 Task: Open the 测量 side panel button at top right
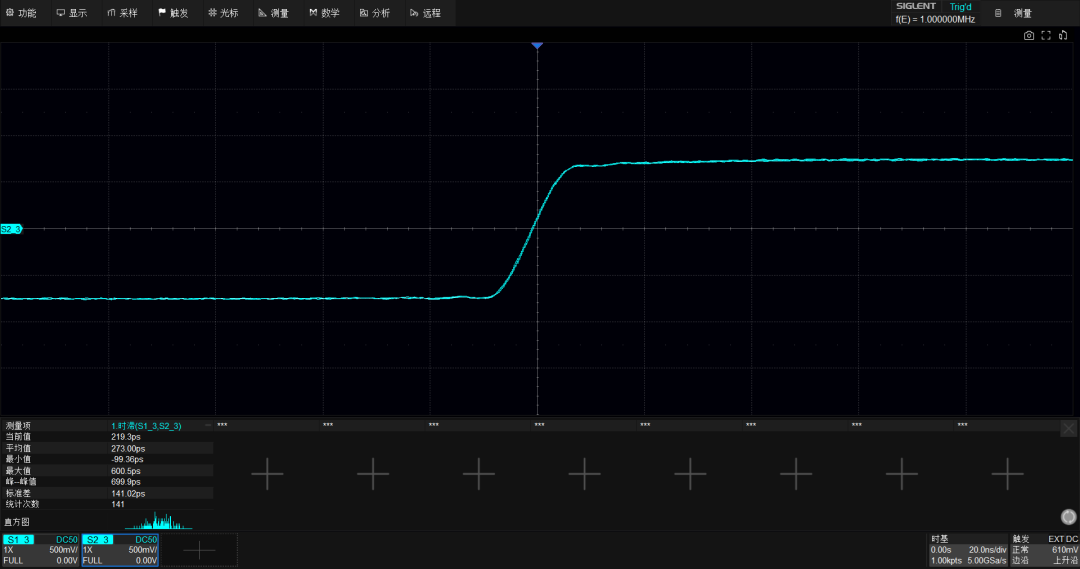(1022, 13)
